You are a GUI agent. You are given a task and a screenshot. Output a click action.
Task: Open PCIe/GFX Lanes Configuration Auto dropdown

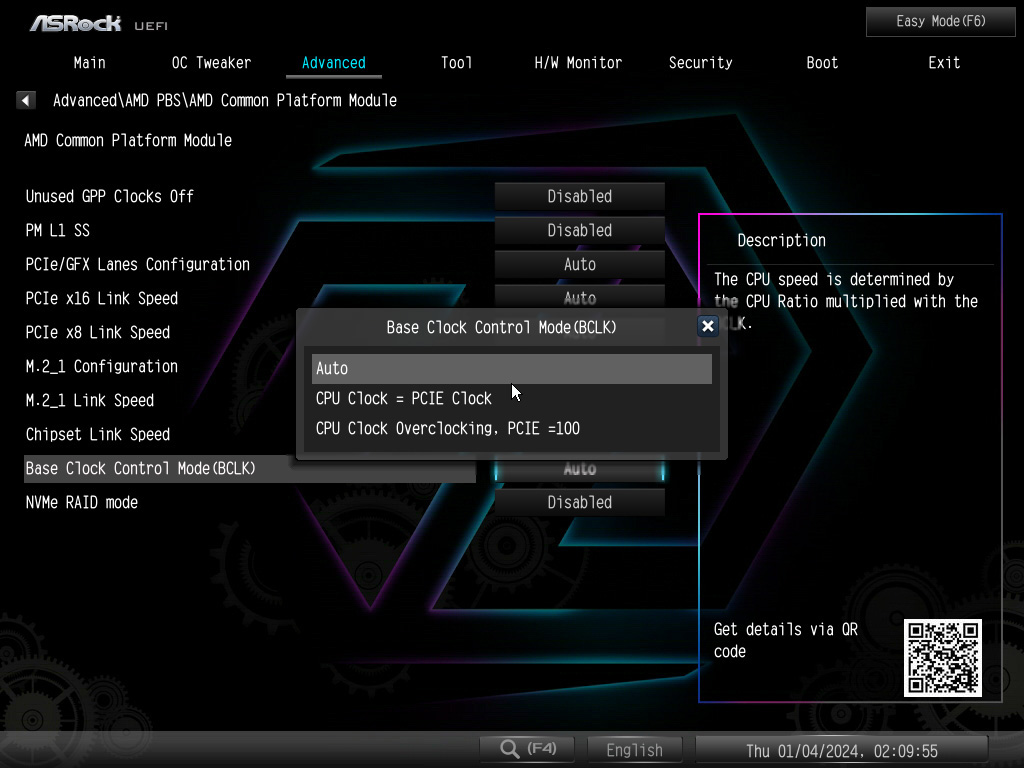[579, 264]
